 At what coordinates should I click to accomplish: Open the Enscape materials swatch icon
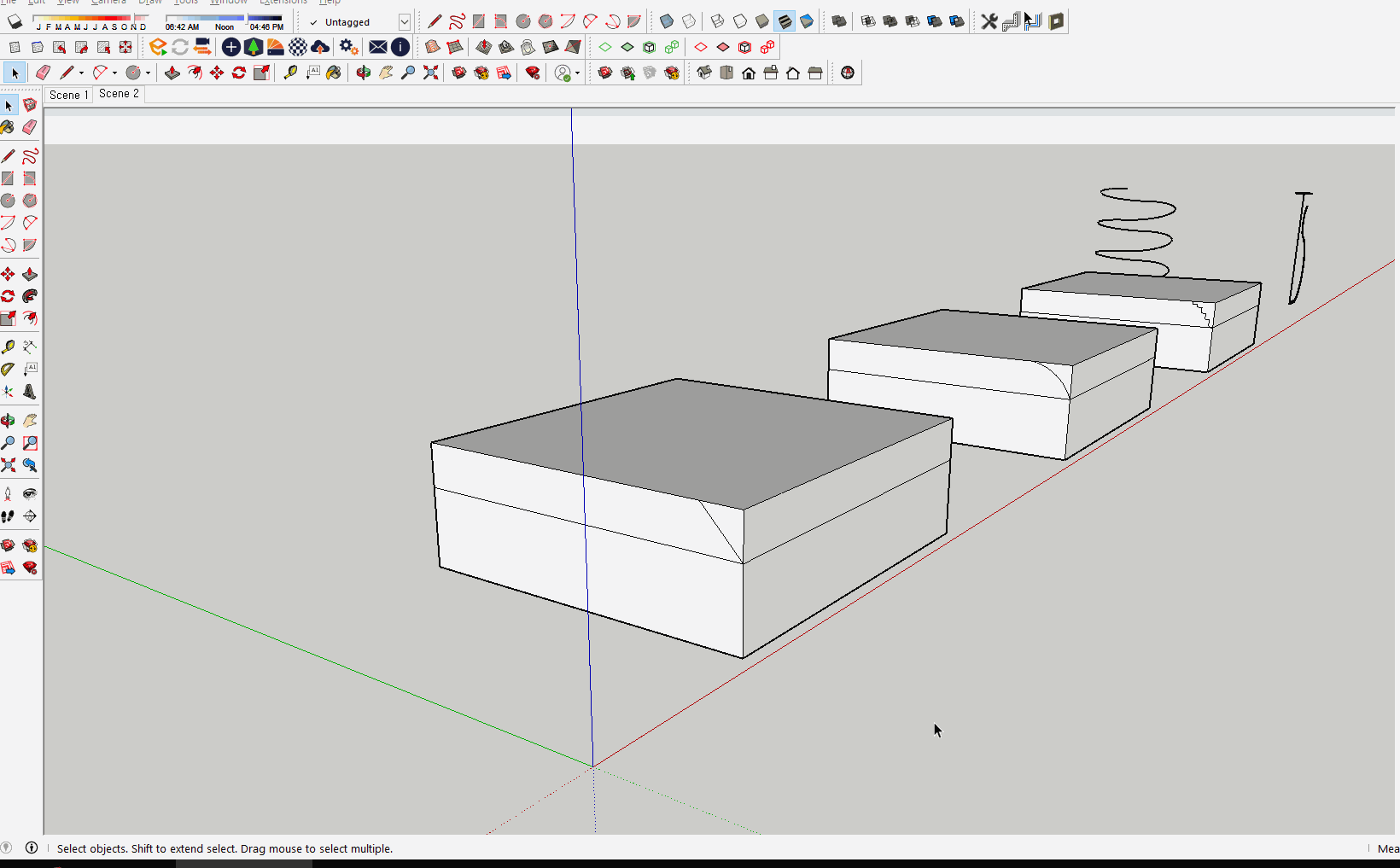pyautogui.click(x=276, y=47)
